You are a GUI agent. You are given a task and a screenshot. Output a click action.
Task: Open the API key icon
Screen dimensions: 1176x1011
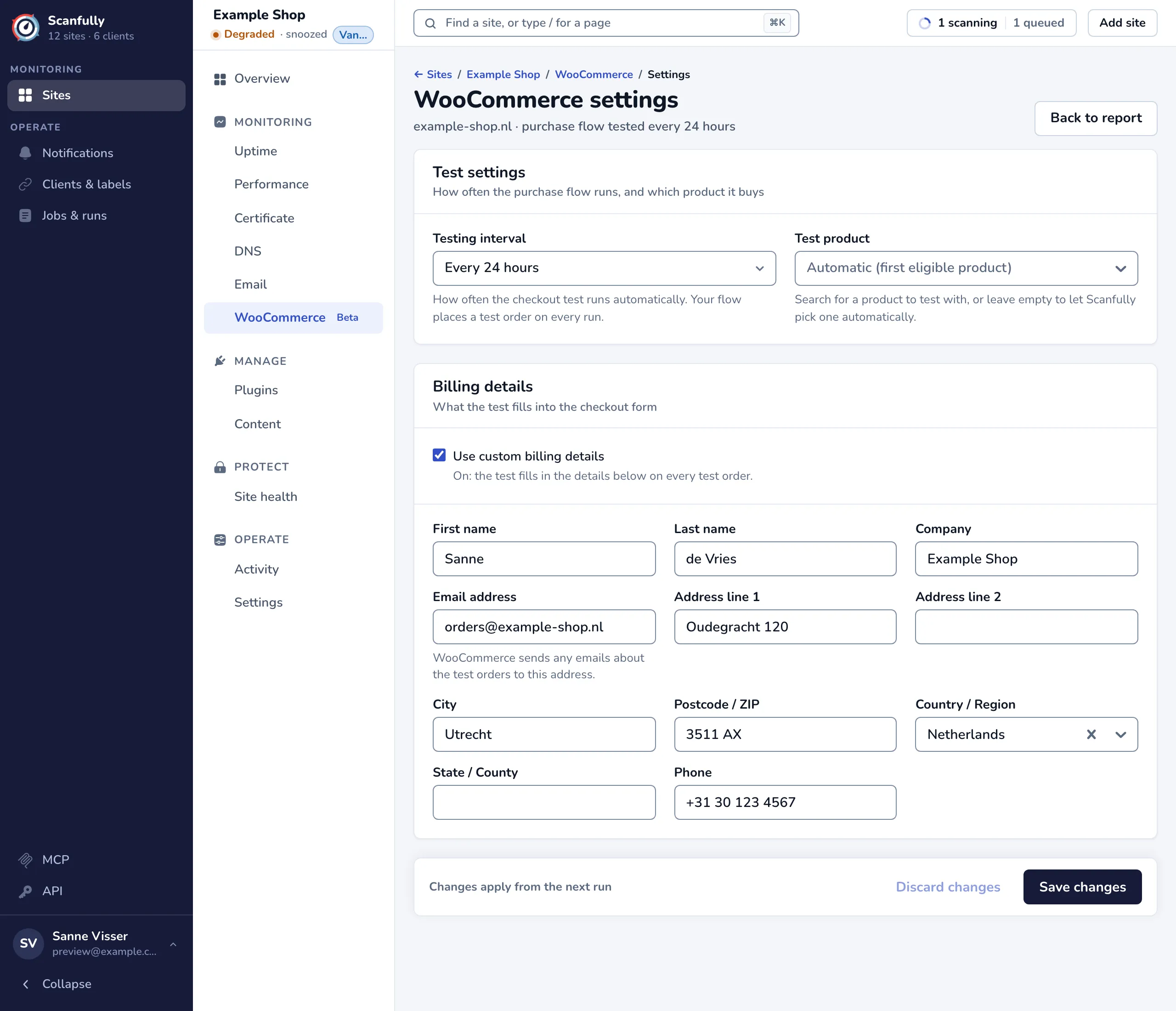coord(25,891)
